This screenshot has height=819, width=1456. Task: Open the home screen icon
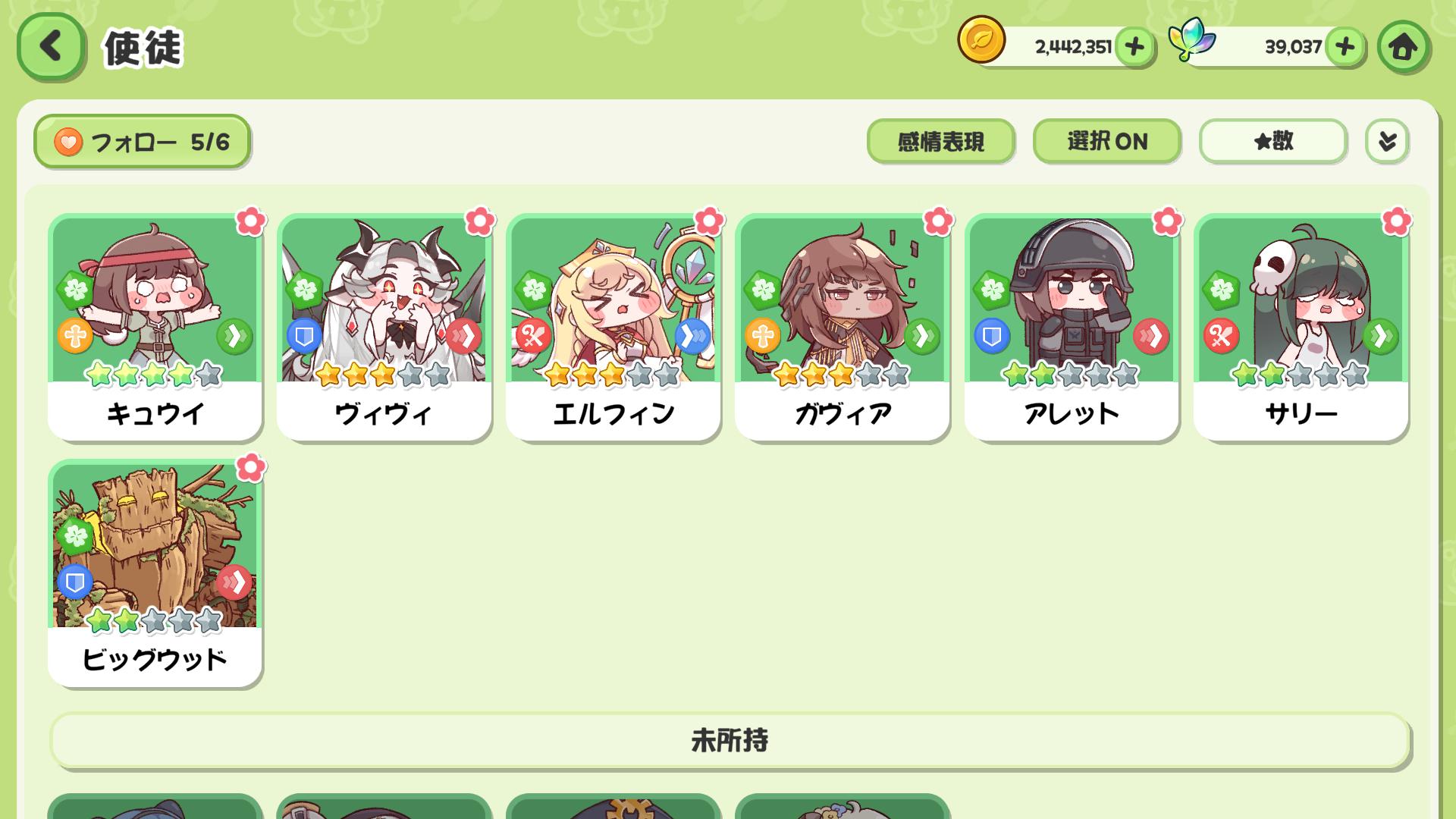[x=1403, y=47]
